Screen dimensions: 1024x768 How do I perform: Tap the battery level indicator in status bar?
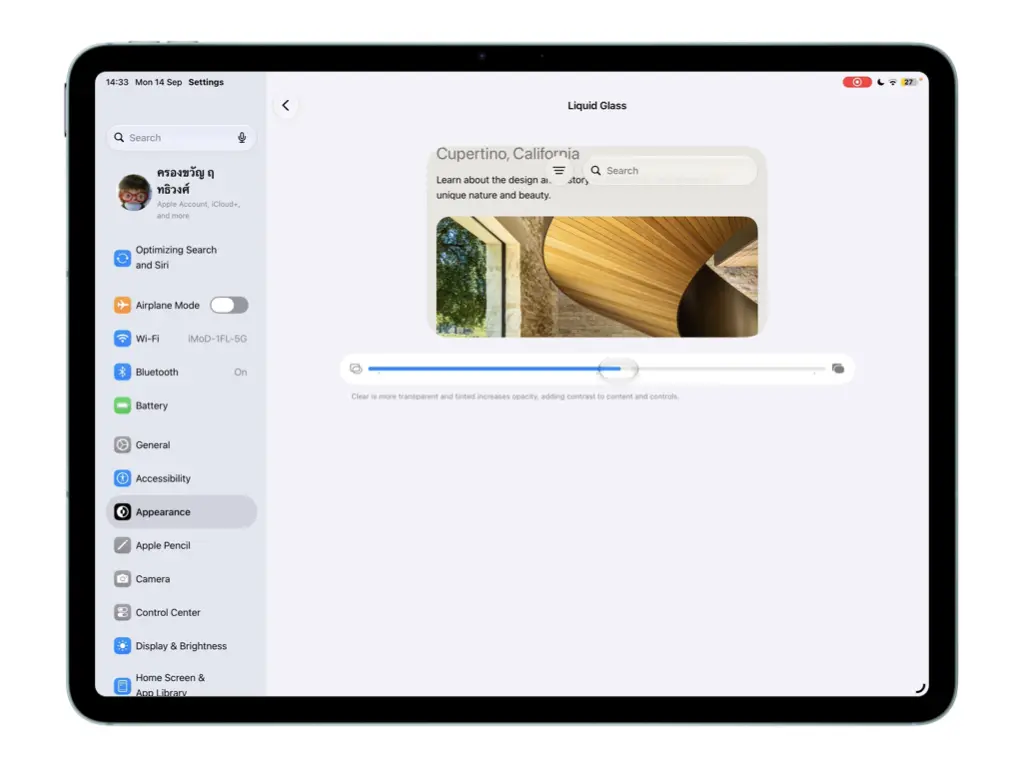pos(910,82)
